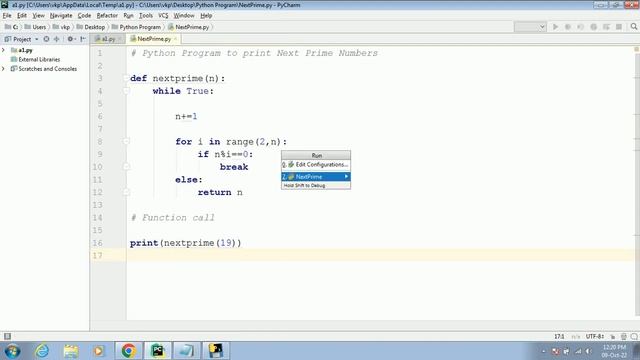640x360 pixels.
Task: Click tool windows toggle icon in status bar
Action: tap(7, 336)
